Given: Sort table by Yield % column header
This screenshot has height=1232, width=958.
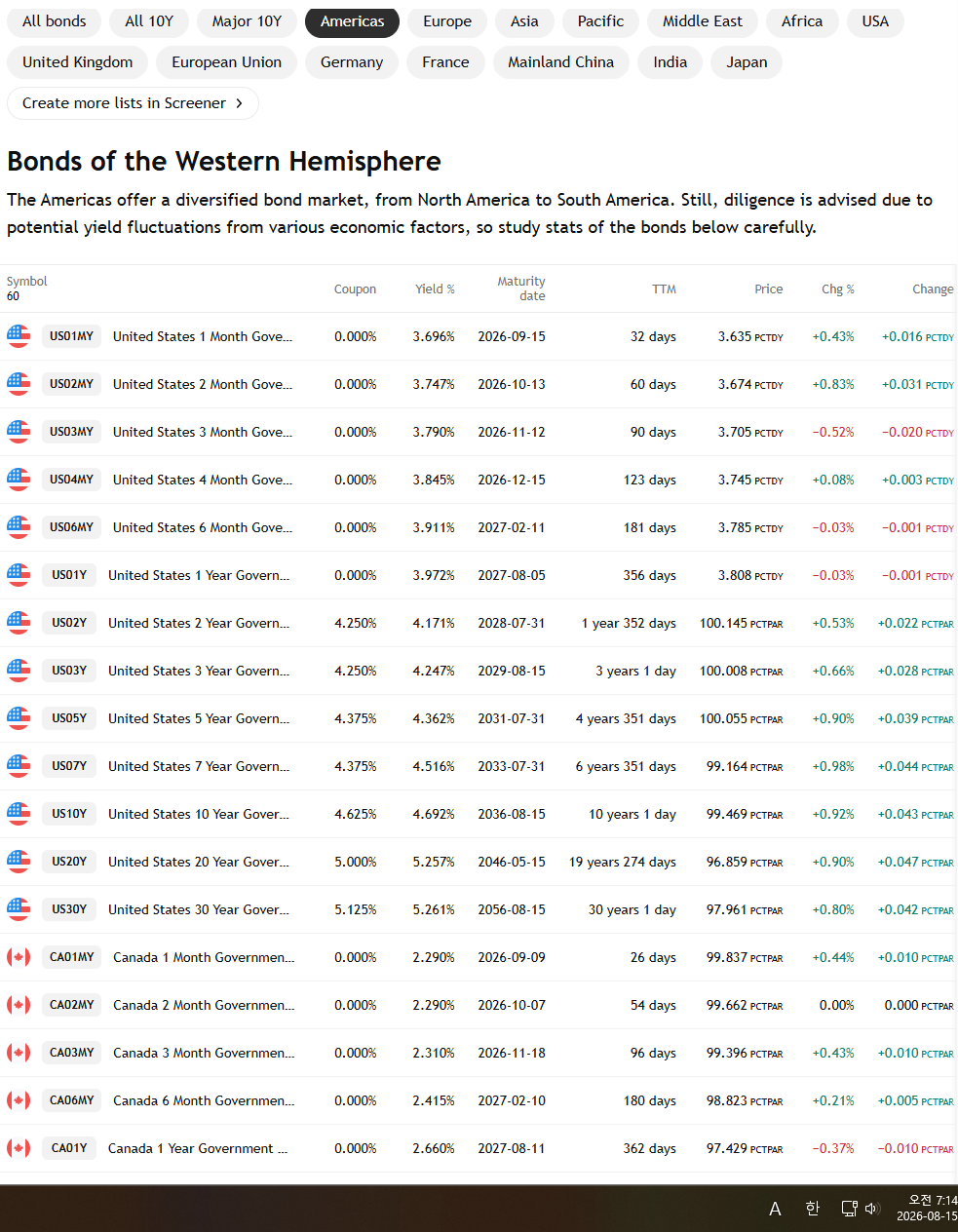Looking at the screenshot, I should pyautogui.click(x=435, y=289).
